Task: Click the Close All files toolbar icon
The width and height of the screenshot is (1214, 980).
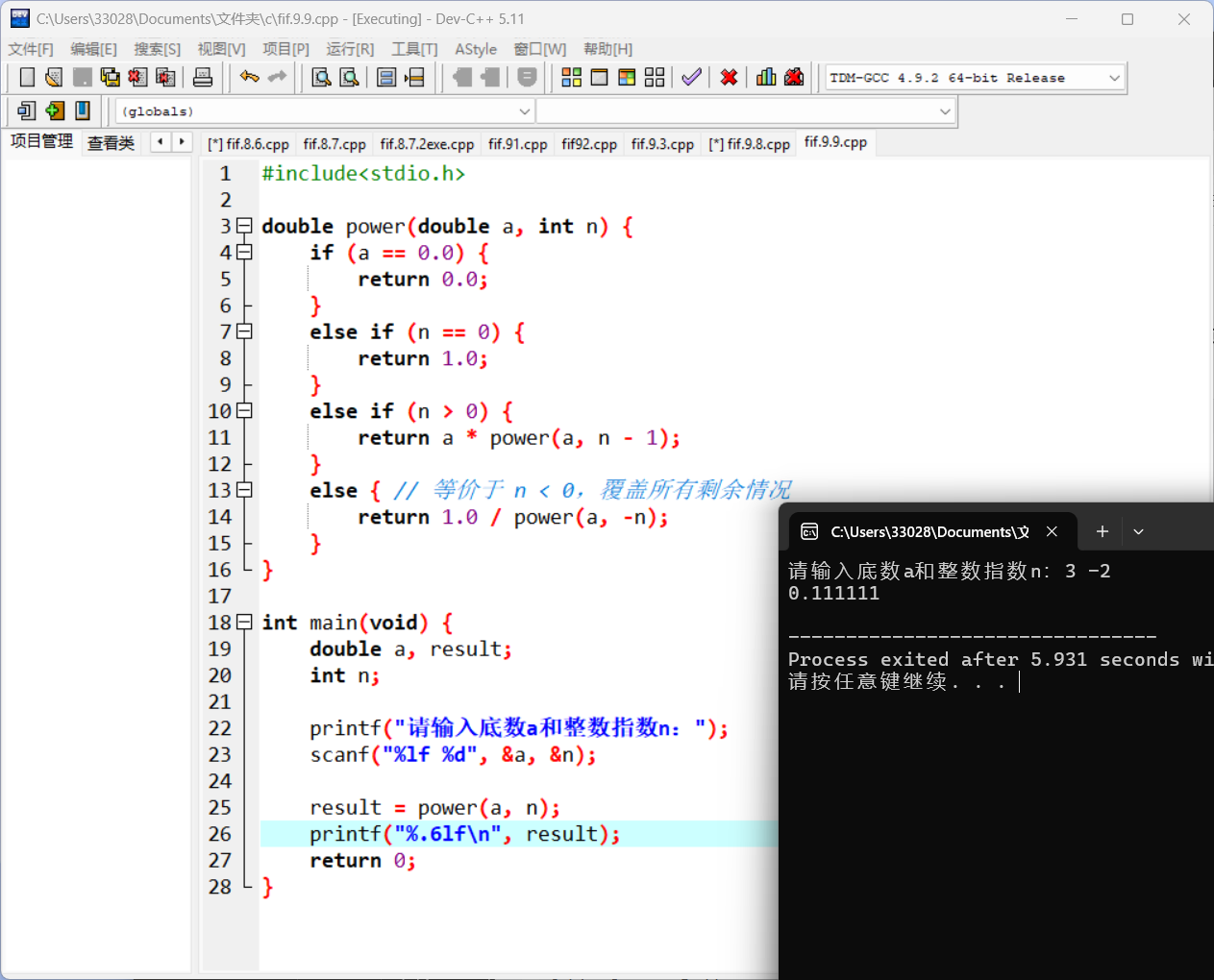Action: [x=165, y=77]
